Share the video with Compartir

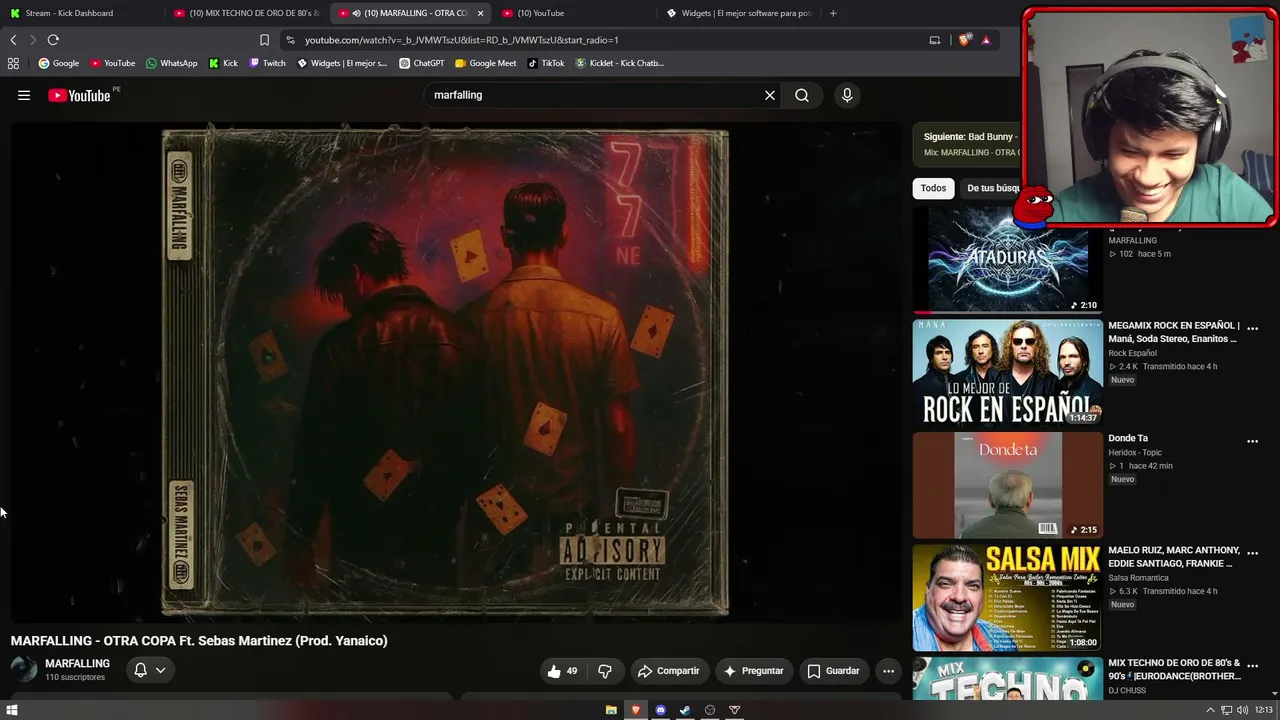coord(668,671)
